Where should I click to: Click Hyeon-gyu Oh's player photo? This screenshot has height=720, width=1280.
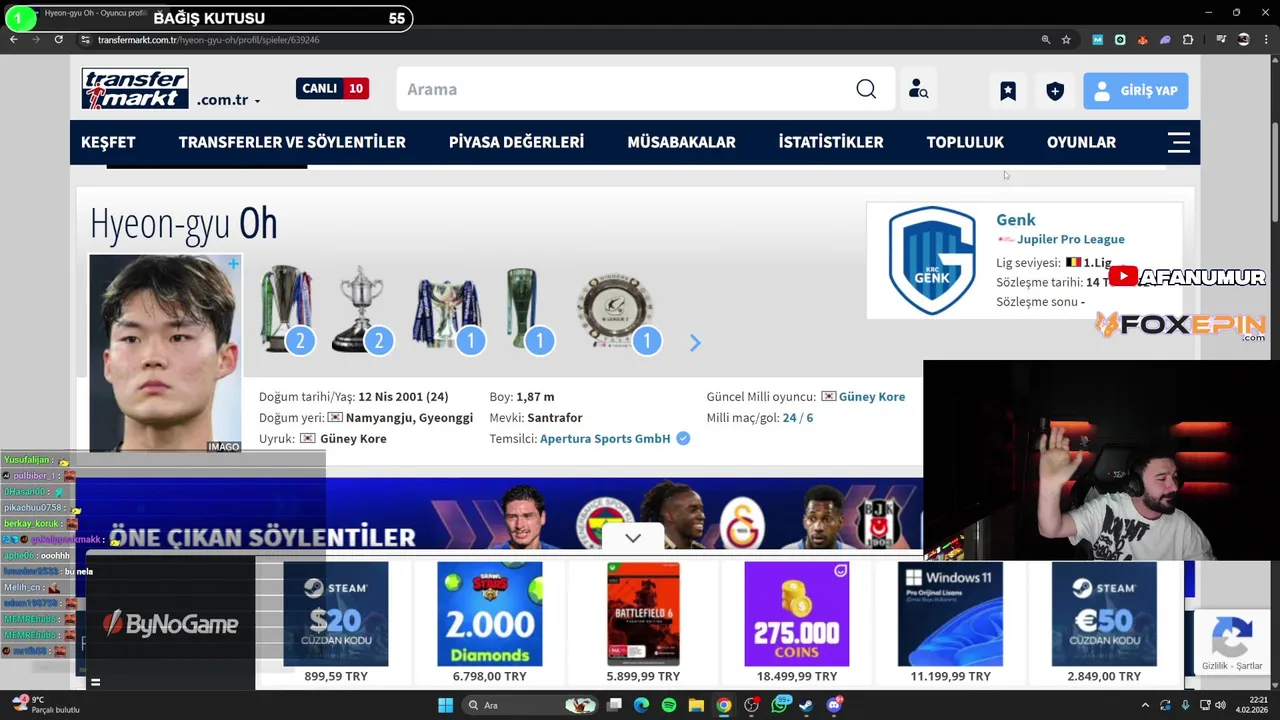coord(165,353)
